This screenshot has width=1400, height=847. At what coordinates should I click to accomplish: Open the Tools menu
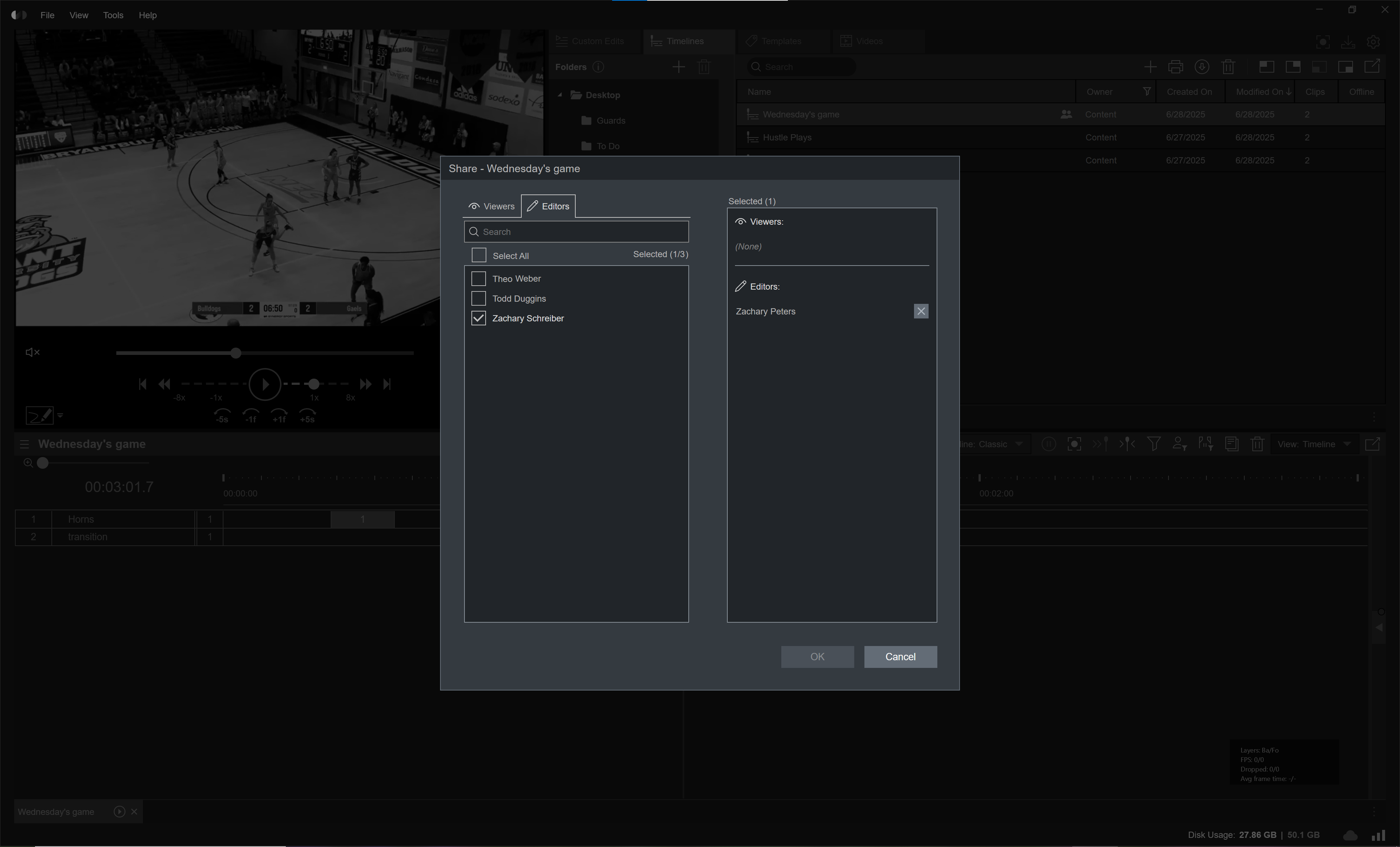coord(113,15)
